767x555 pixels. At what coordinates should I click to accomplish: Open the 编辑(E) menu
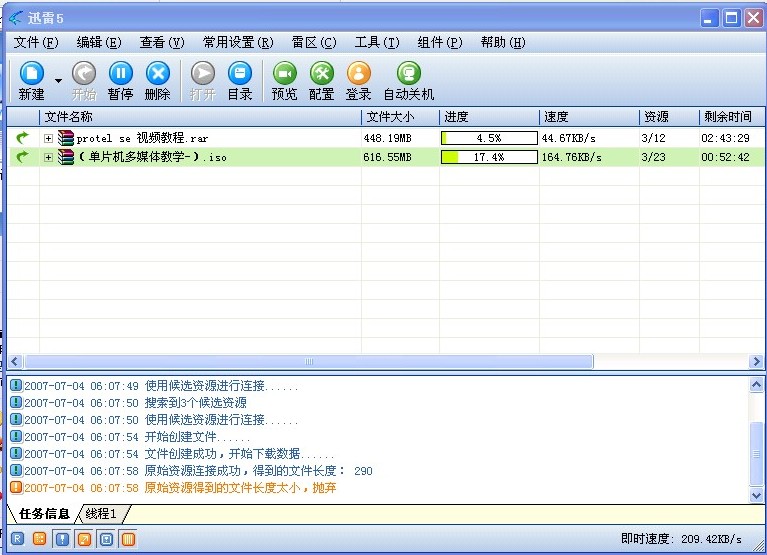pos(99,43)
